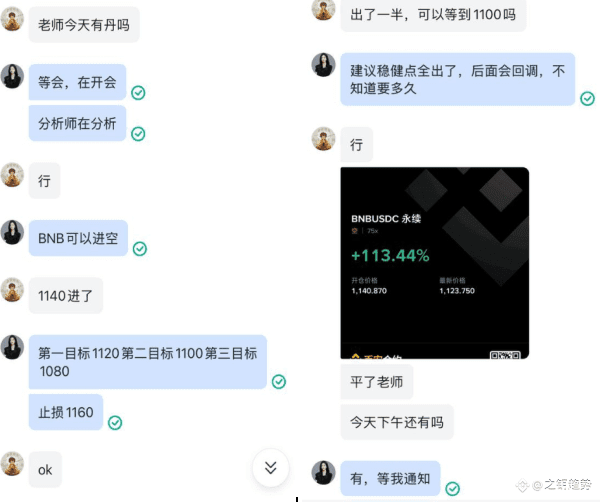
Task: Select the '今天下午还有吗' message bubble
Action: tap(397, 422)
